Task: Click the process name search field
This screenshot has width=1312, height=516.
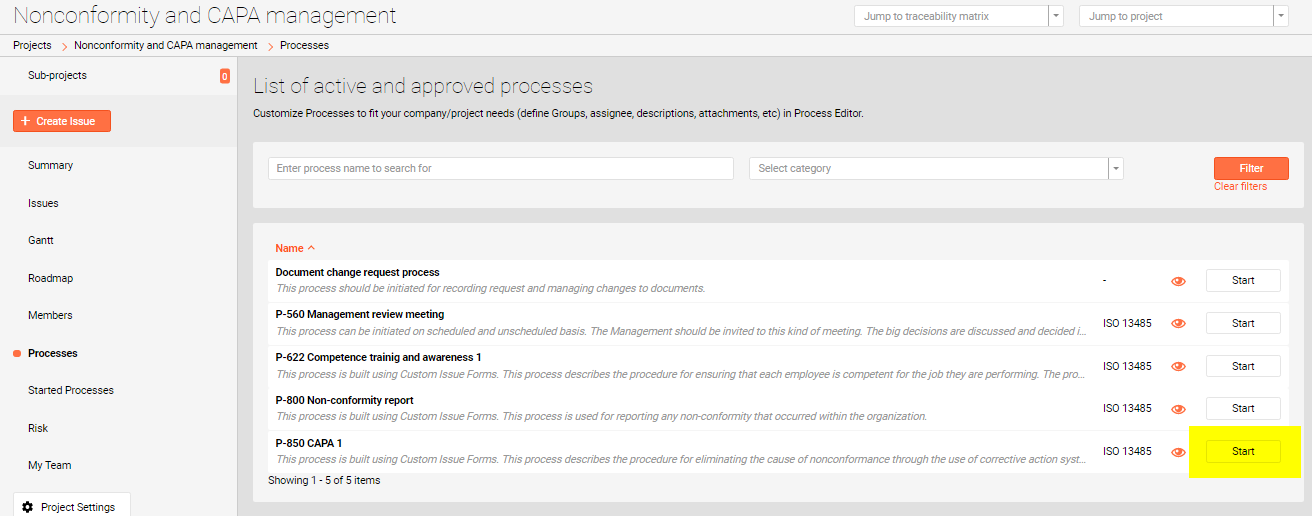Action: (x=500, y=169)
